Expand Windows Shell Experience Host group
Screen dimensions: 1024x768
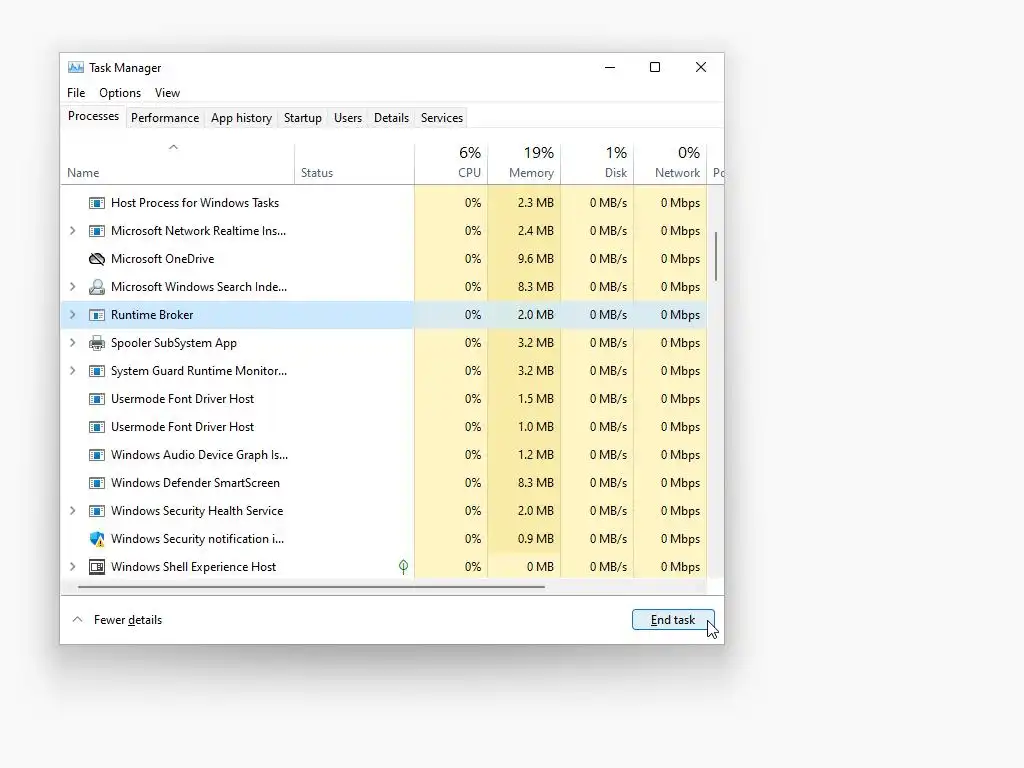72,567
